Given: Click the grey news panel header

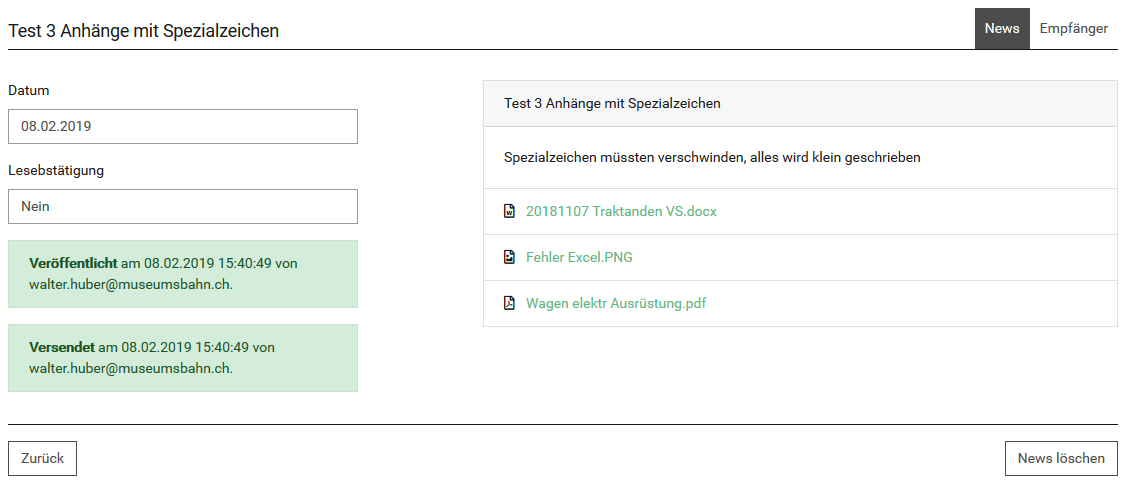Looking at the screenshot, I should click(800, 103).
